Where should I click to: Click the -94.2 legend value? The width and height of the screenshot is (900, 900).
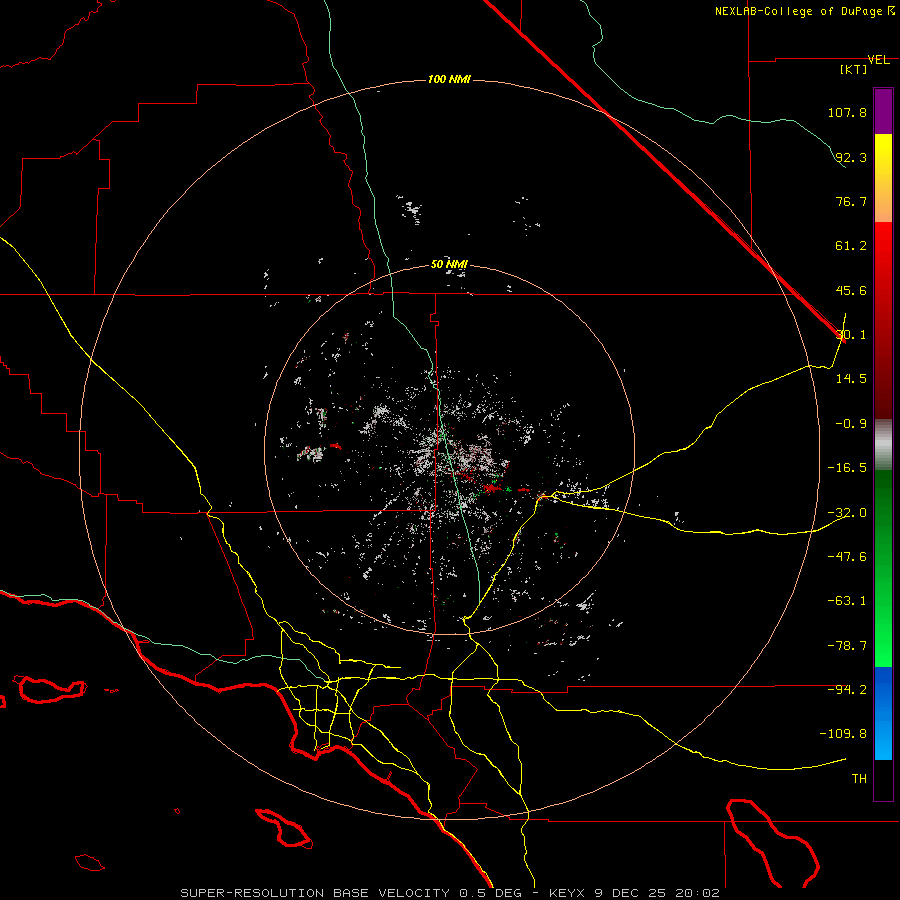pos(847,689)
